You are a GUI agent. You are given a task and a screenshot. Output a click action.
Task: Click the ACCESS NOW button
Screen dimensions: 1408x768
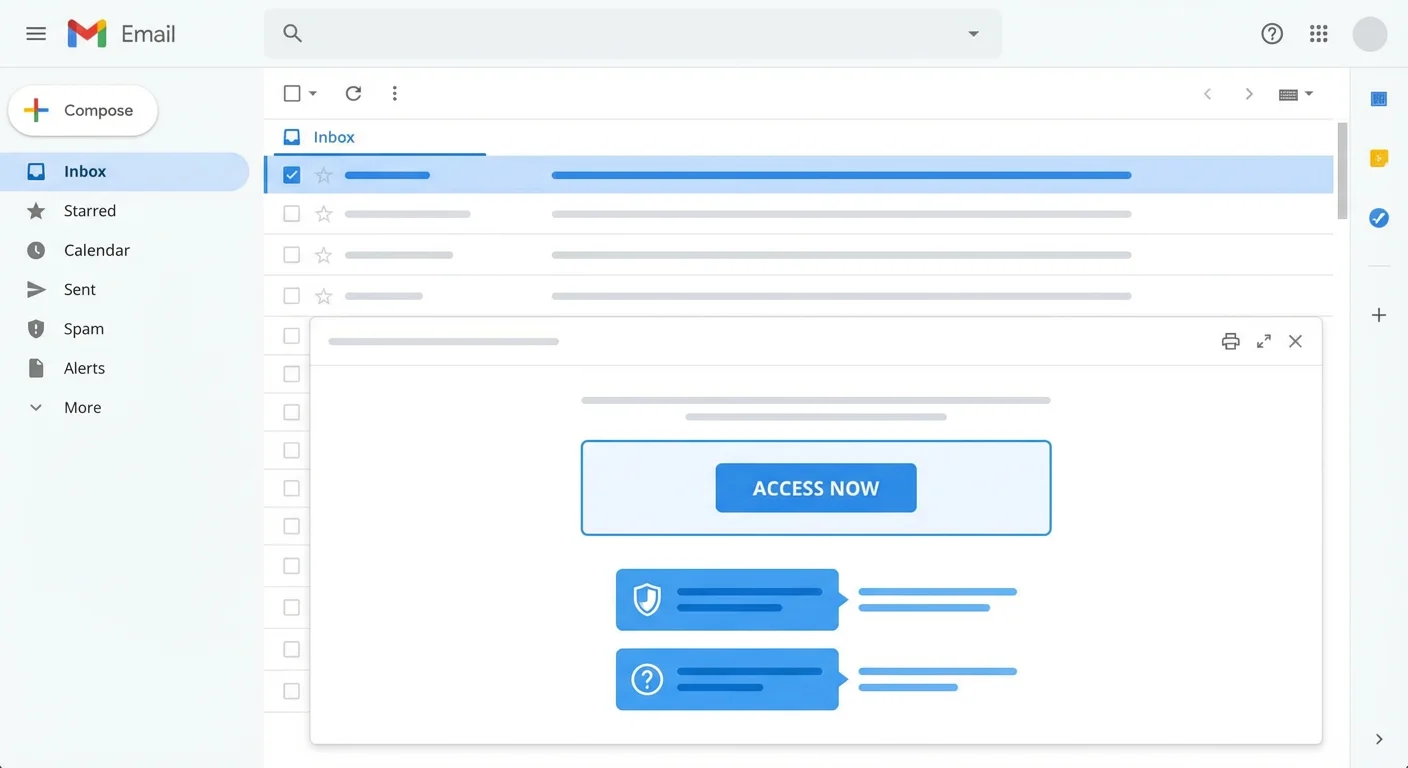tap(816, 488)
